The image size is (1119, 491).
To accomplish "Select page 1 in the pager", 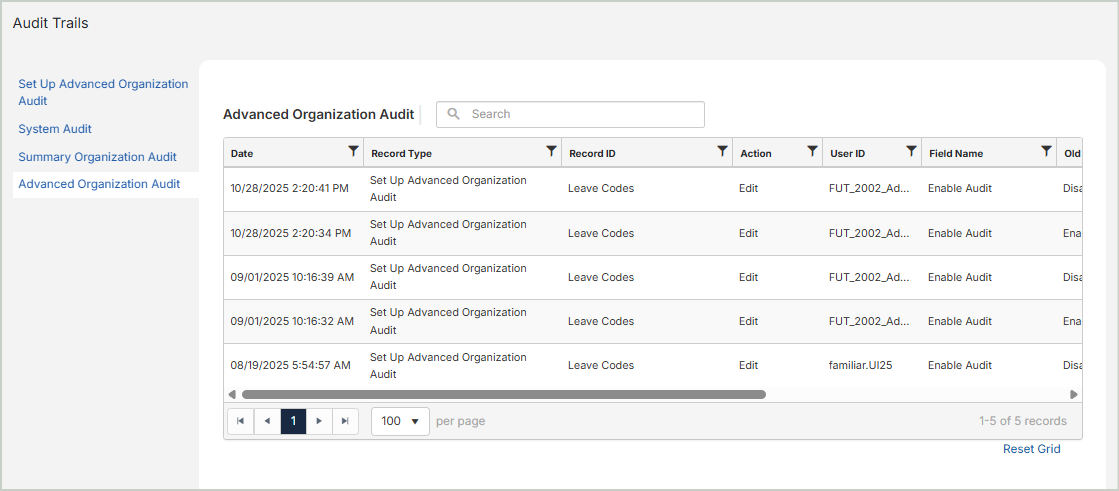I will click(x=293, y=421).
